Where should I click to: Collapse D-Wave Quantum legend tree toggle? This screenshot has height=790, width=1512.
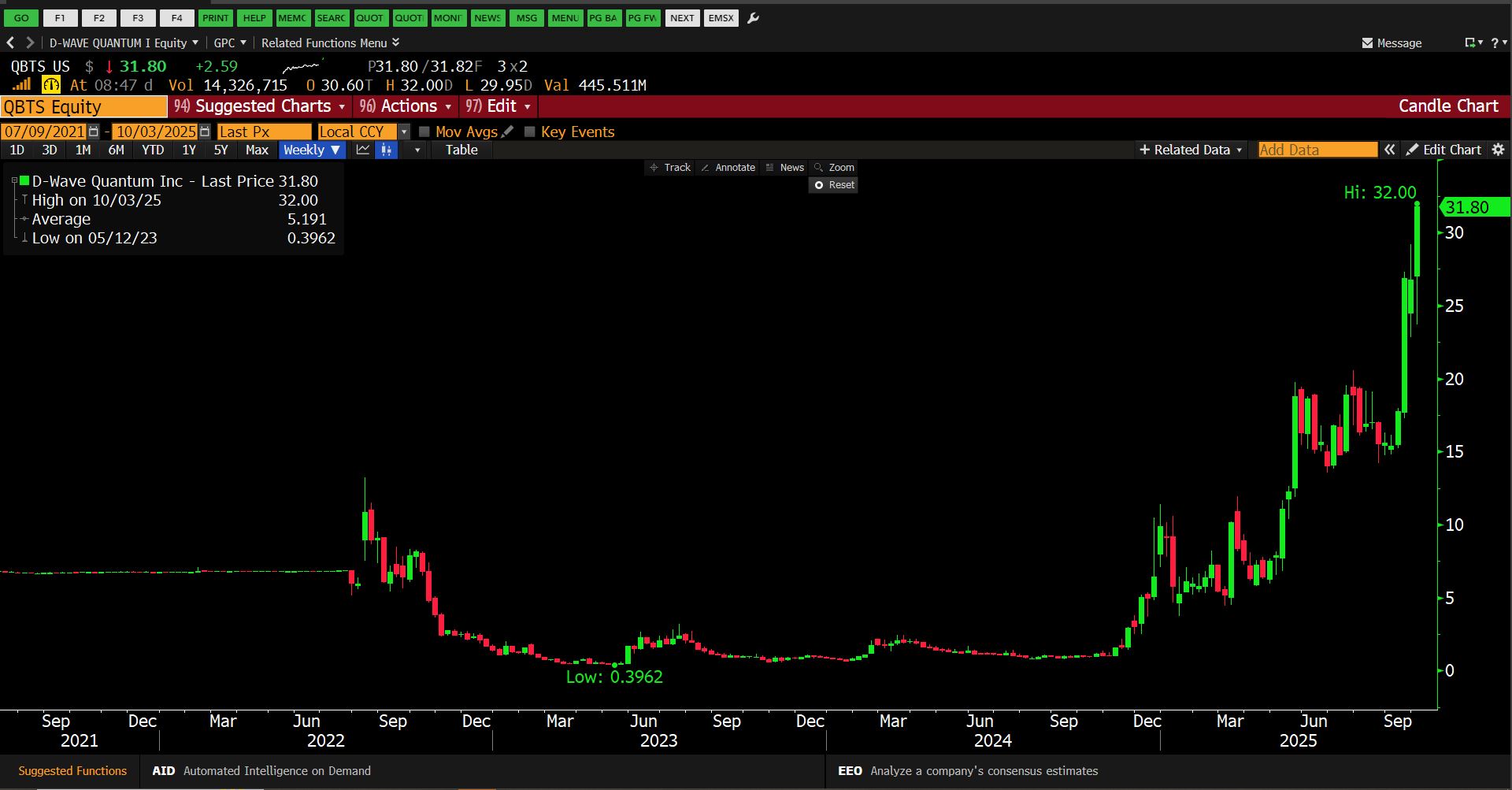coord(14,181)
